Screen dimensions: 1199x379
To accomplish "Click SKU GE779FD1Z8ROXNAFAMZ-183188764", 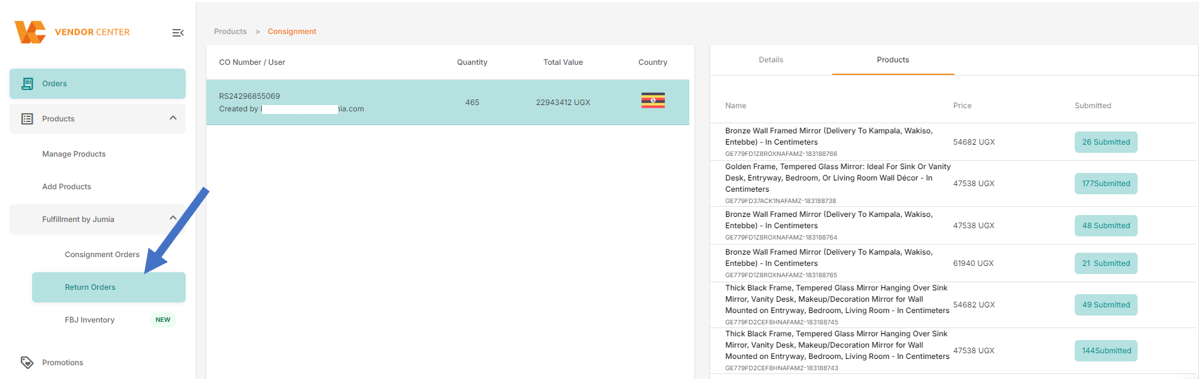I will tap(781, 238).
